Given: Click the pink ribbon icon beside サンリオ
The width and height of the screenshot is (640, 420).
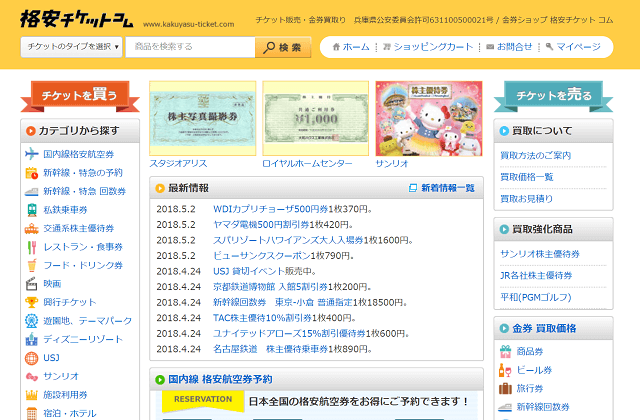Looking at the screenshot, I should tap(31, 376).
